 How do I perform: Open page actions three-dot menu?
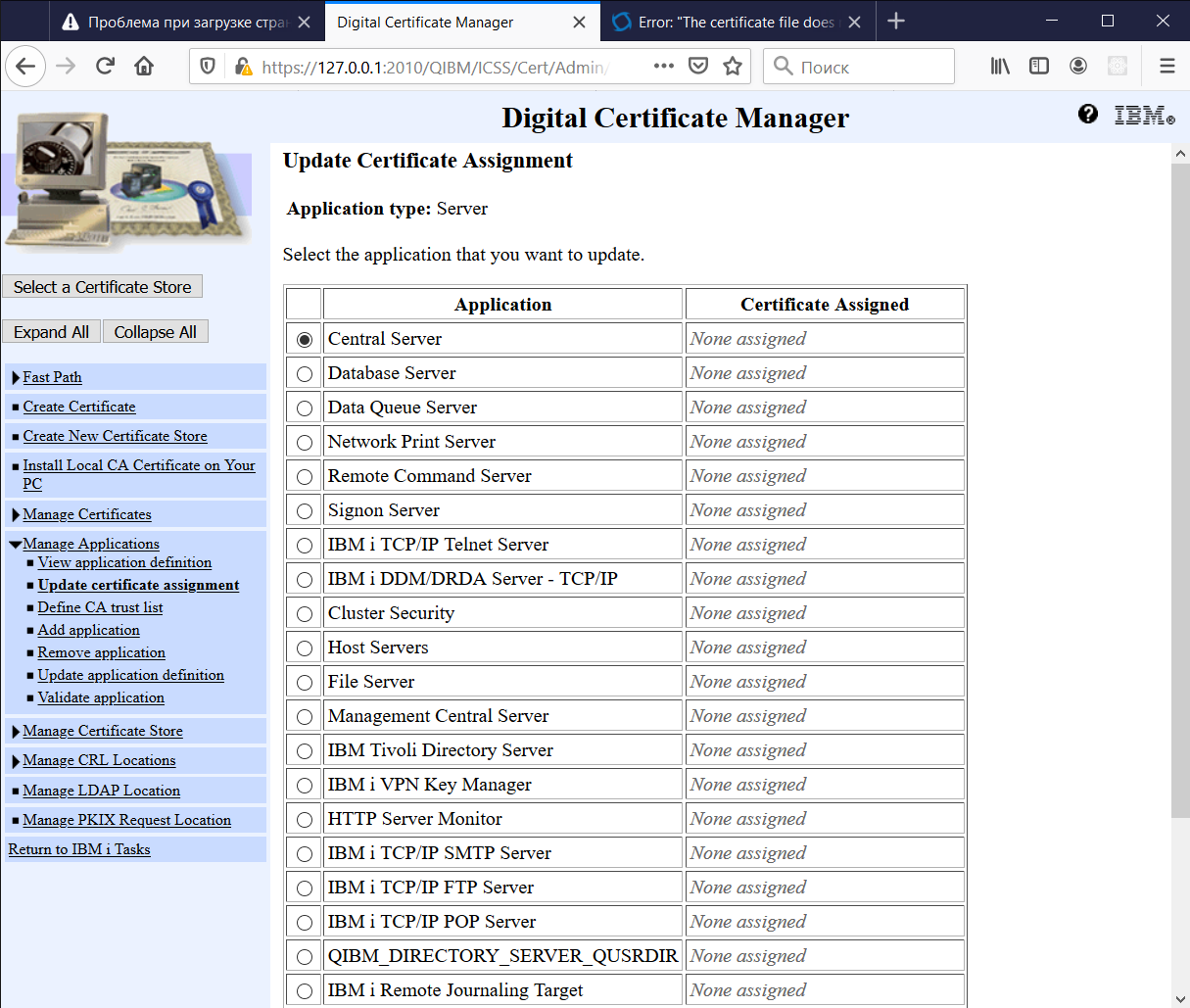click(x=664, y=66)
